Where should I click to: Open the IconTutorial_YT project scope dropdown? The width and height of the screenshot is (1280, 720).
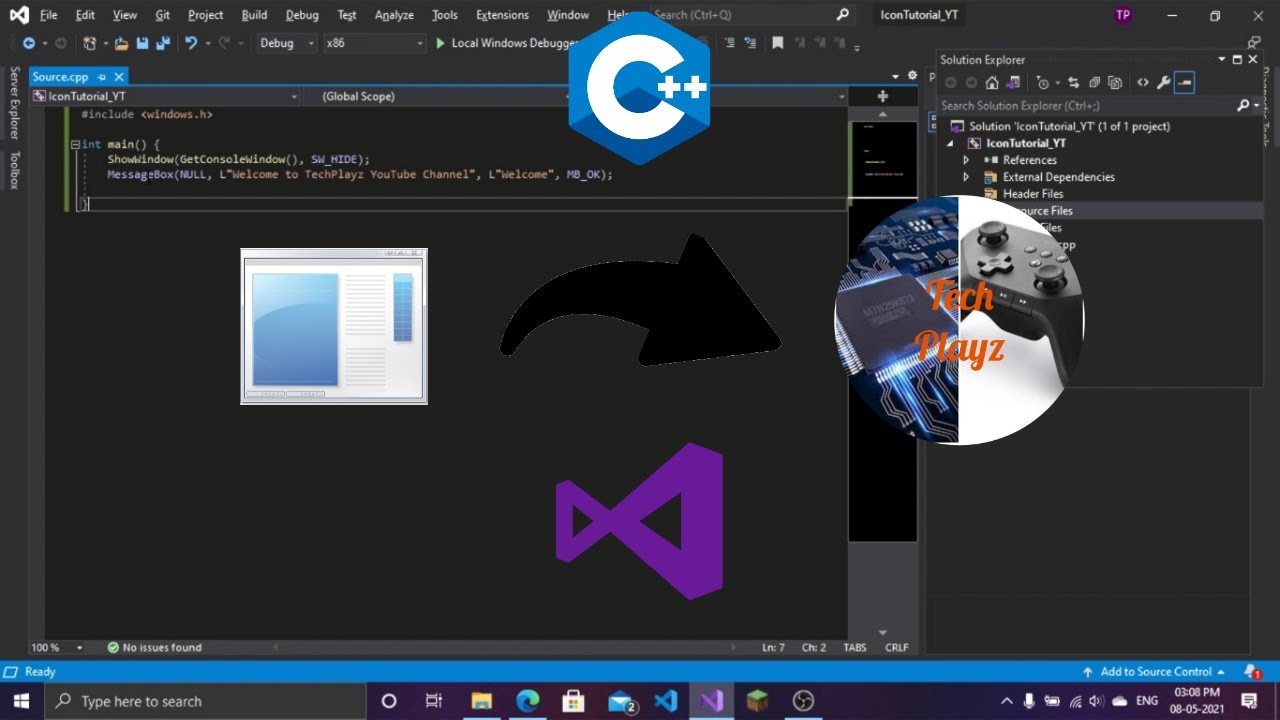(x=165, y=96)
